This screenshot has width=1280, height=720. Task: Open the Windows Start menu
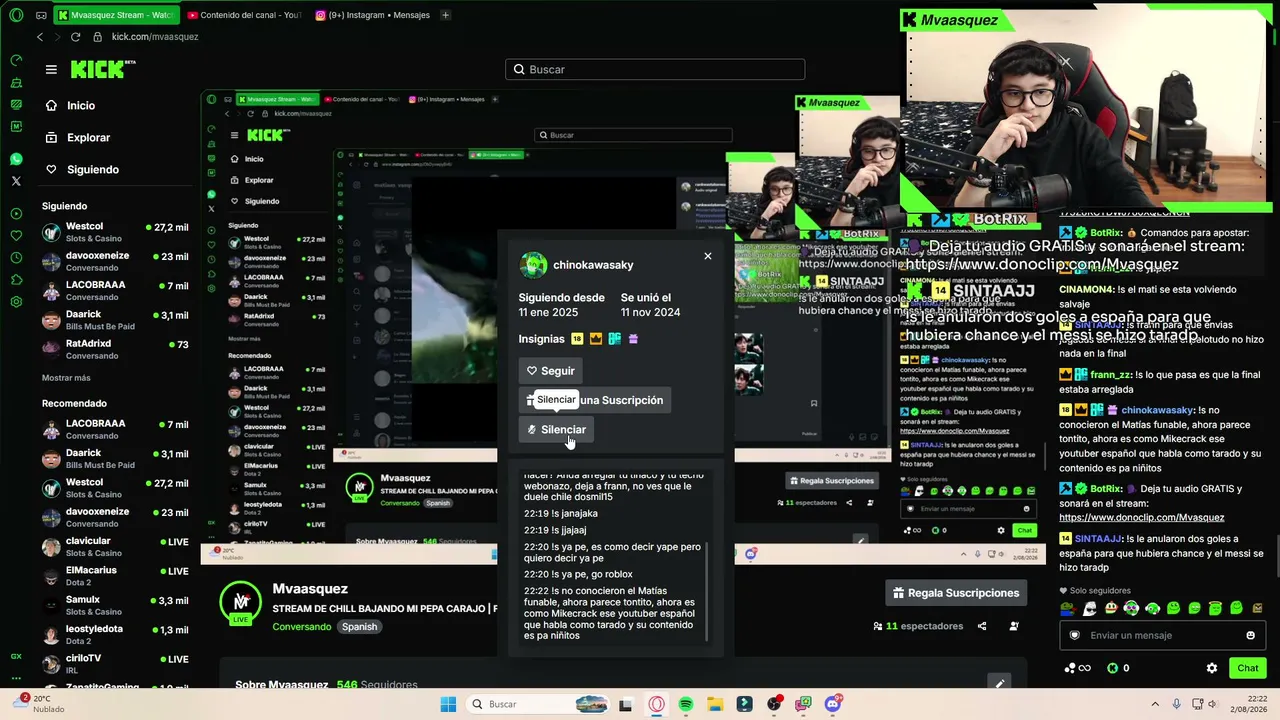(448, 704)
